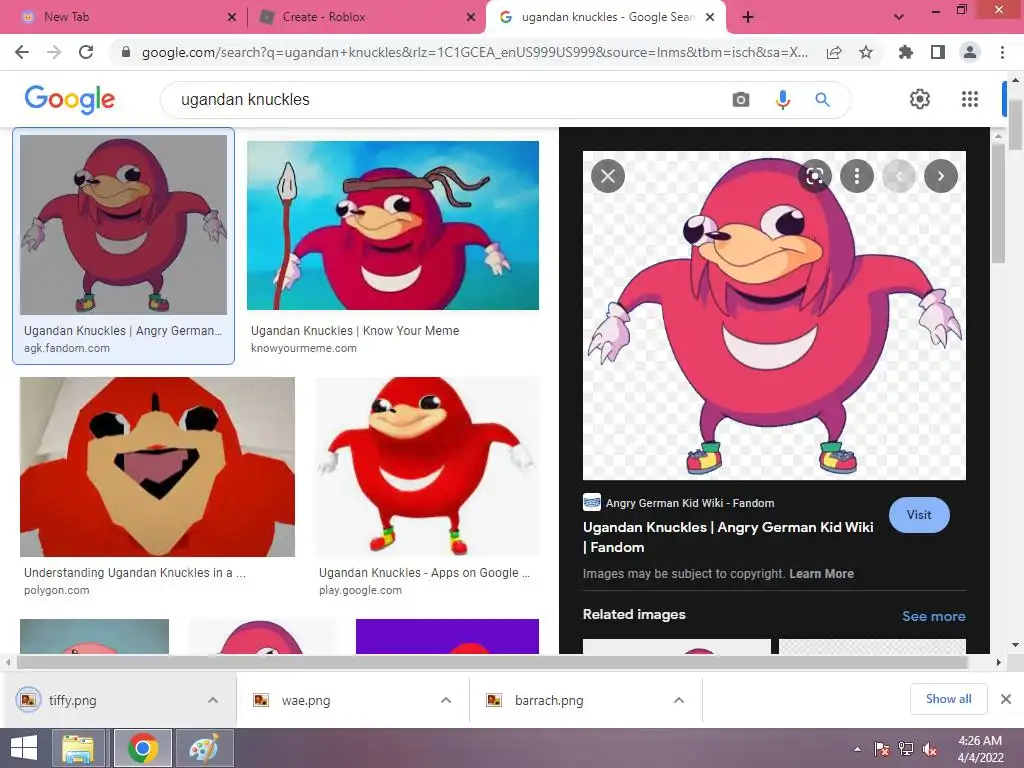1024x768 pixels.
Task: Click the muted volume tray icon
Action: tap(929, 749)
